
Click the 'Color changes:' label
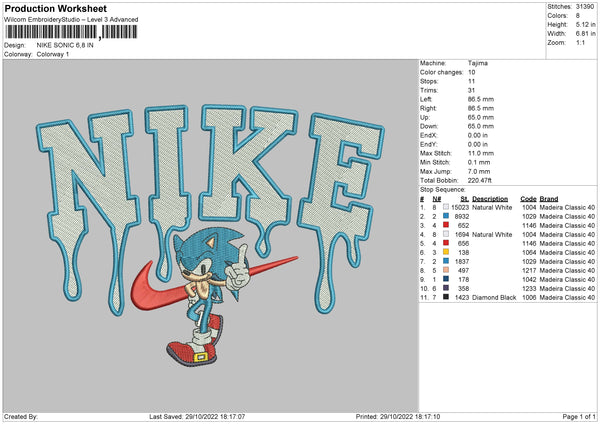point(441,72)
